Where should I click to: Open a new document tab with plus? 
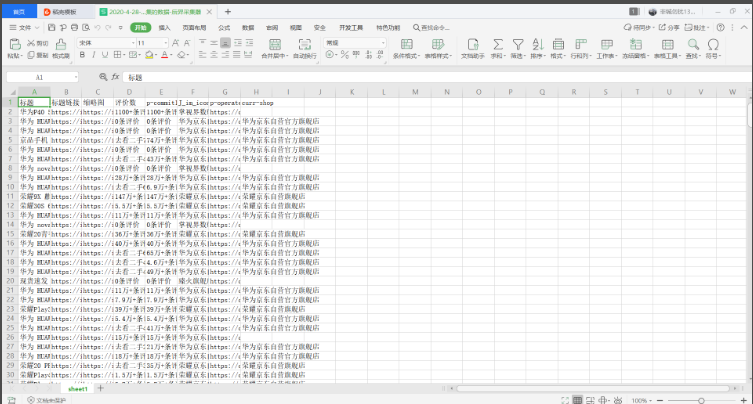pyautogui.click(x=228, y=12)
